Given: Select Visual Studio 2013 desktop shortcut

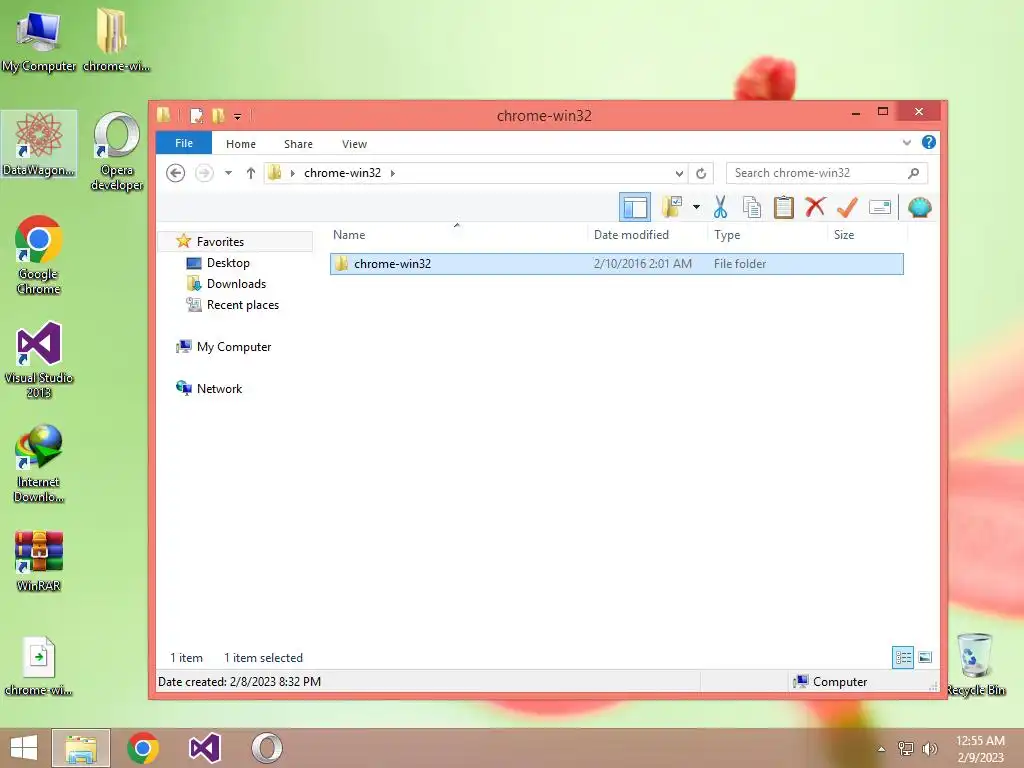Looking at the screenshot, I should [x=39, y=360].
